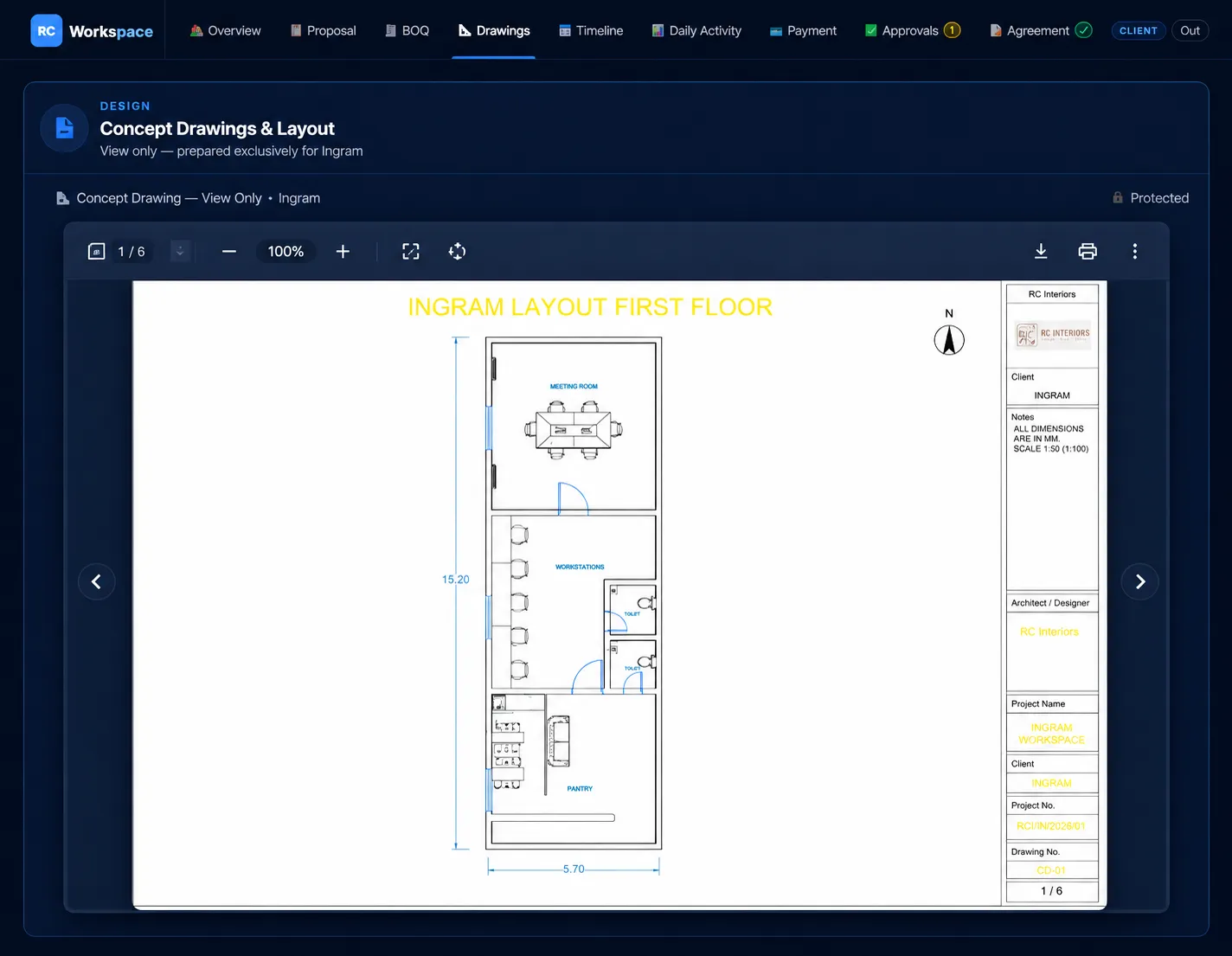Screen dimensions: 1232x956
Task: Zoom out with the minus icon
Action: click(x=229, y=252)
